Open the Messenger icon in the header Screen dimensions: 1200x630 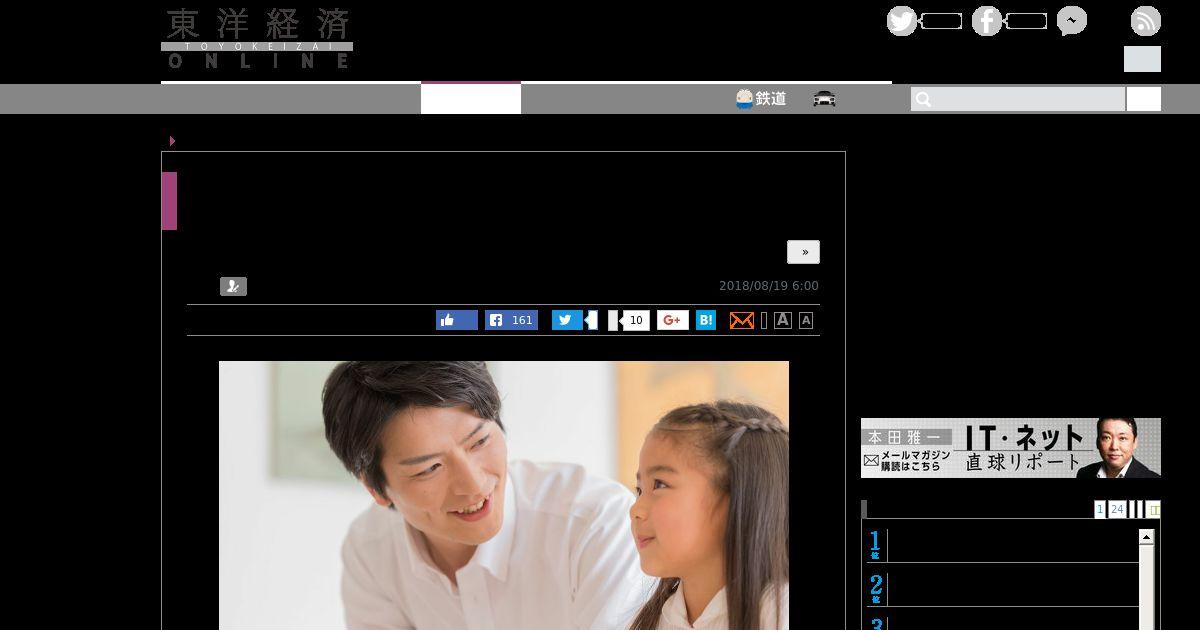pyautogui.click(x=1072, y=21)
